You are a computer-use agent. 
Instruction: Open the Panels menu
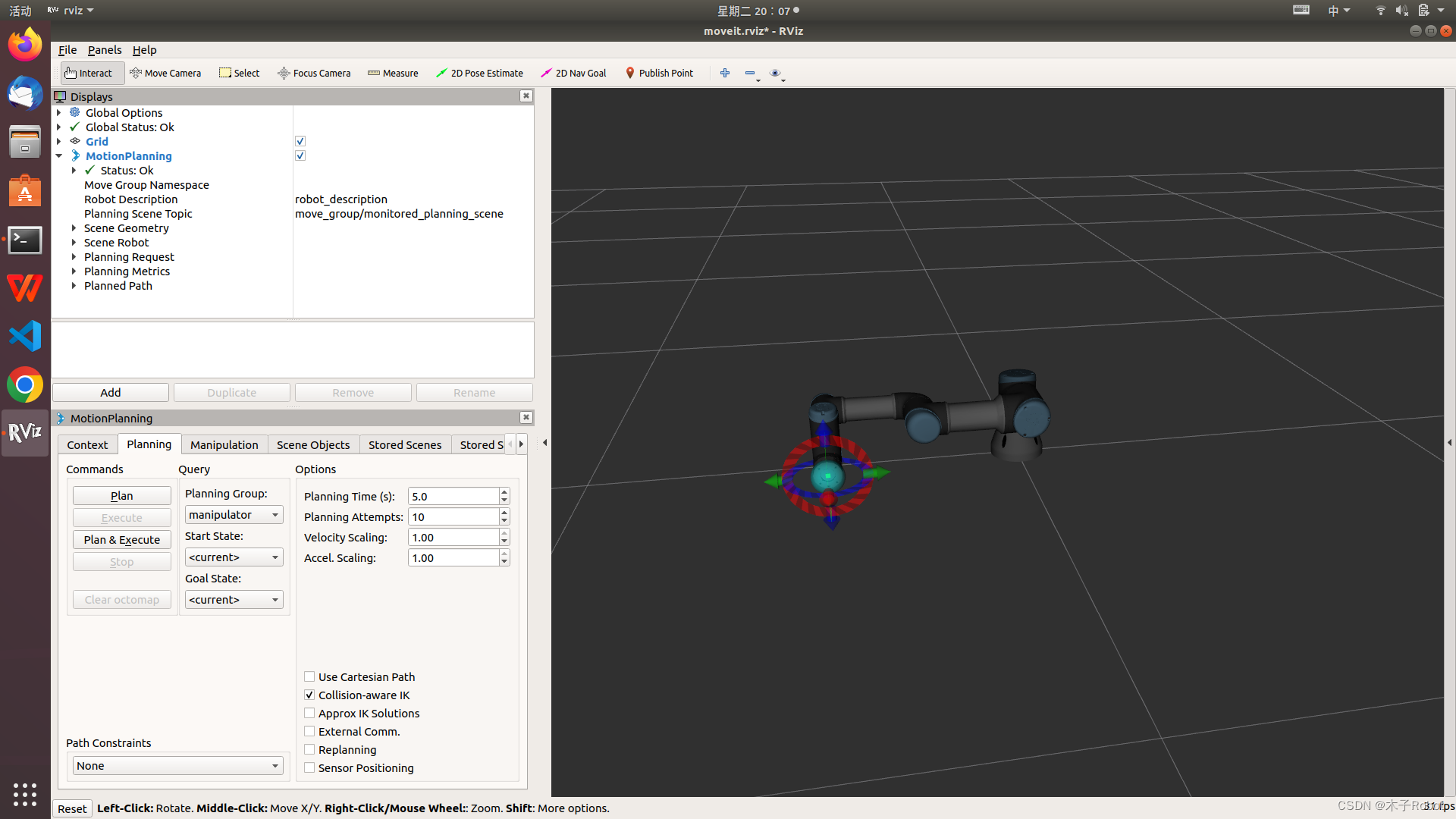click(104, 50)
